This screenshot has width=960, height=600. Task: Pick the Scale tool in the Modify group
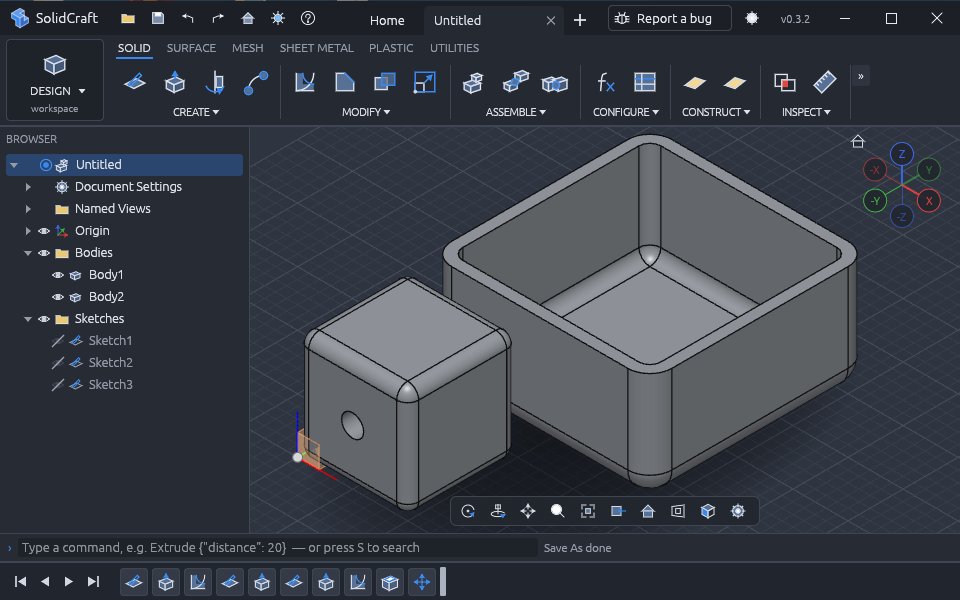point(424,82)
